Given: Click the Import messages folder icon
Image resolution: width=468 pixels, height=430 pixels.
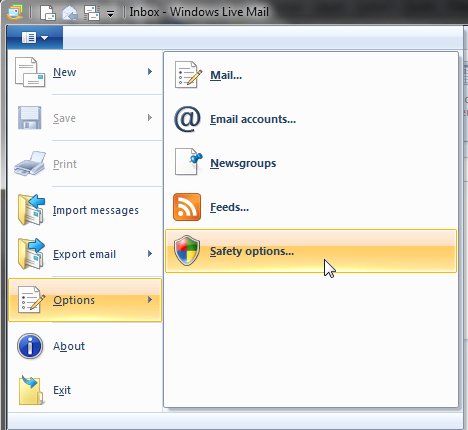Looking at the screenshot, I should point(31,210).
